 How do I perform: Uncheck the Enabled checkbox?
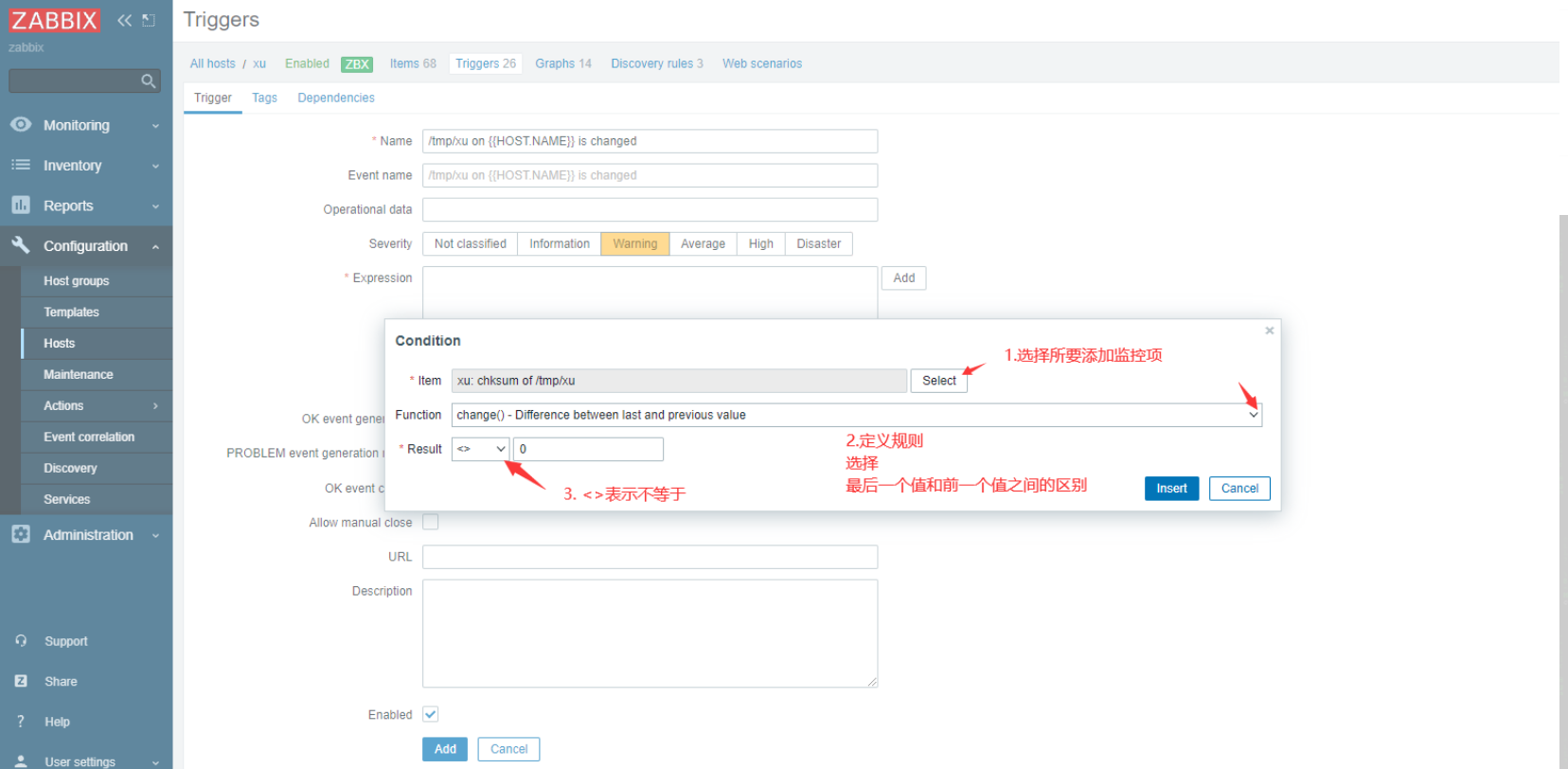click(431, 714)
